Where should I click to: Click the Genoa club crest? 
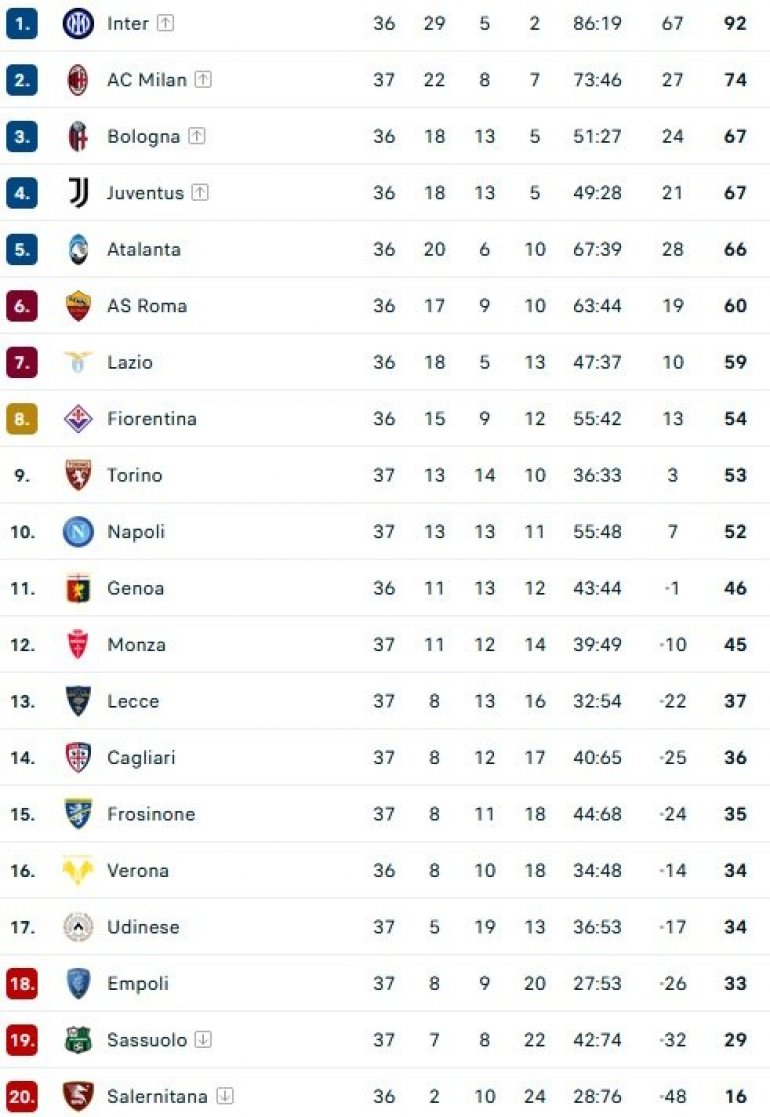[78, 588]
